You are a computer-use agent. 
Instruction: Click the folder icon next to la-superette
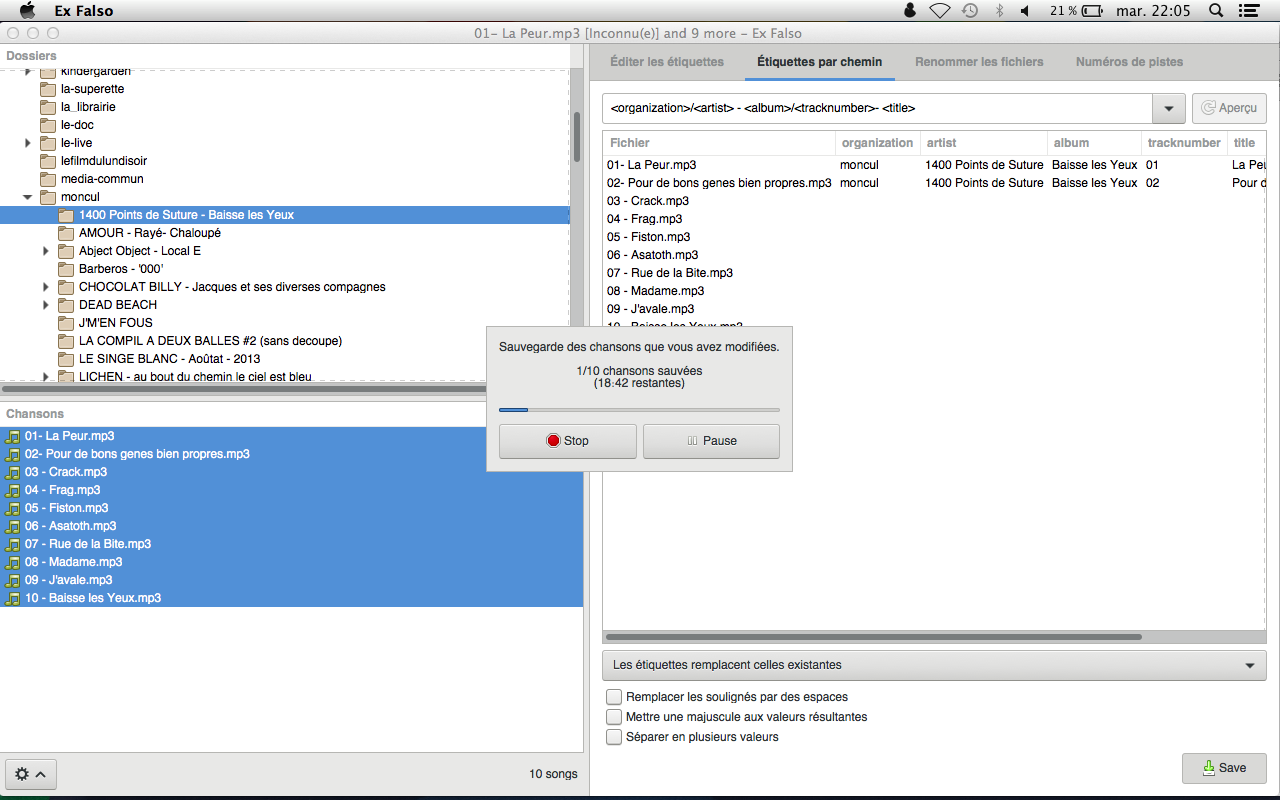(x=48, y=89)
